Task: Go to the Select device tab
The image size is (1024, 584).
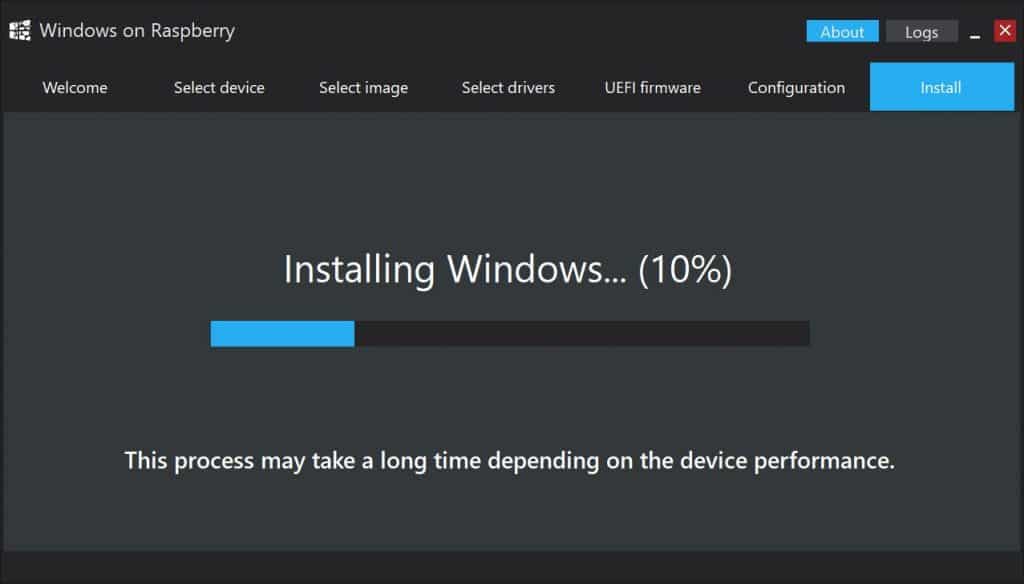Action: coord(219,88)
